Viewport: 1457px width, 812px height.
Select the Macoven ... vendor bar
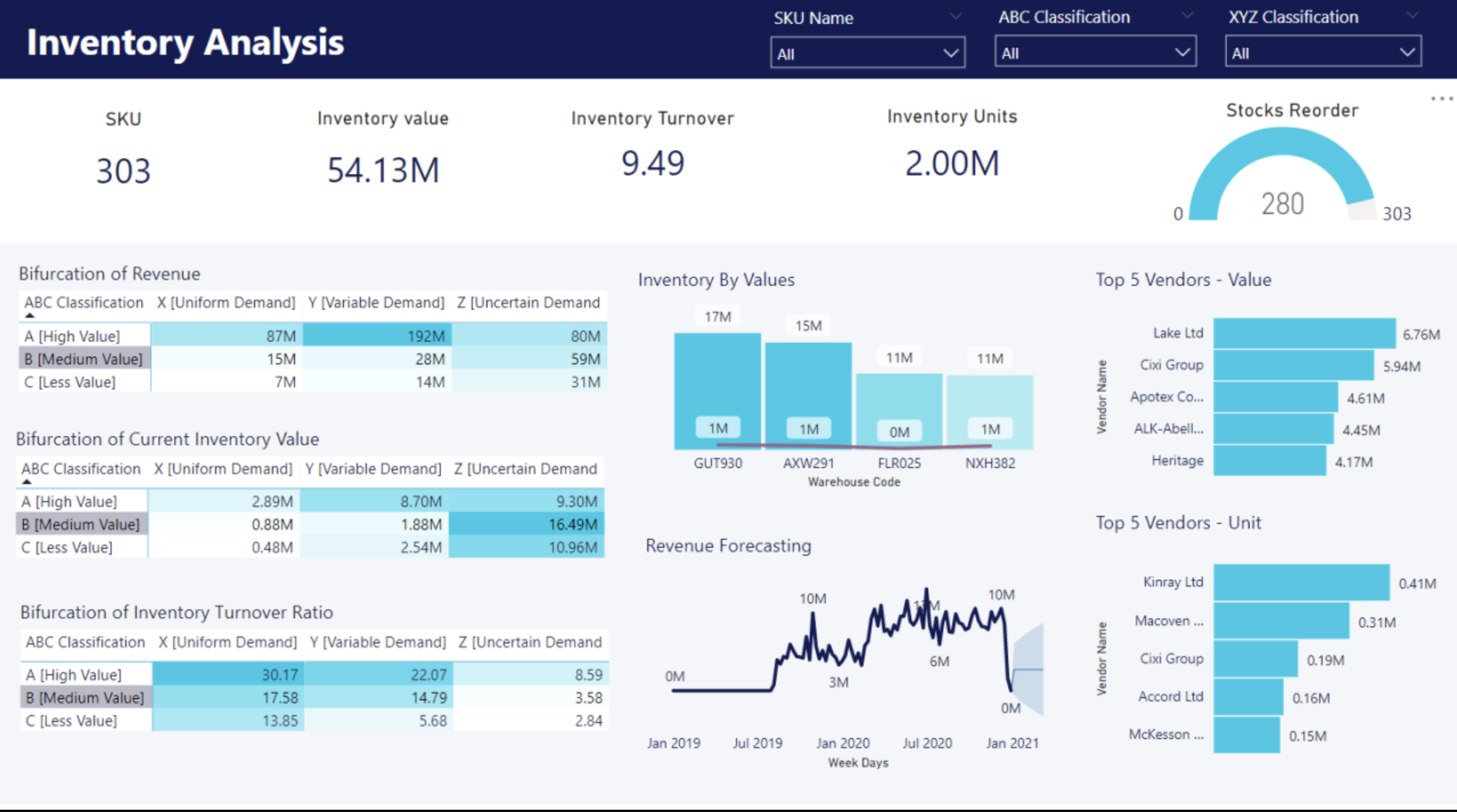click(x=1281, y=620)
